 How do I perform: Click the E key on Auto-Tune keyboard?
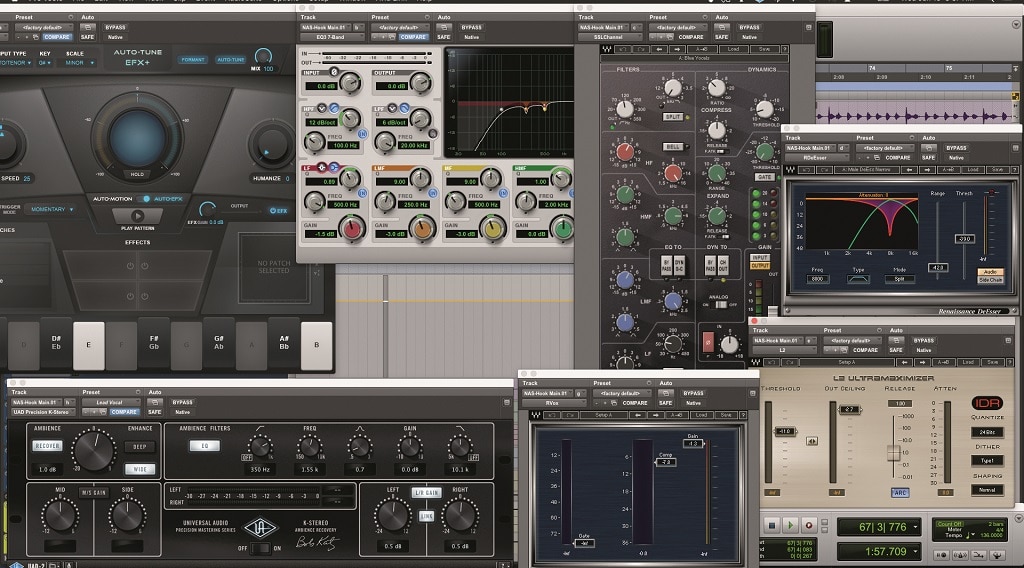[x=88, y=345]
